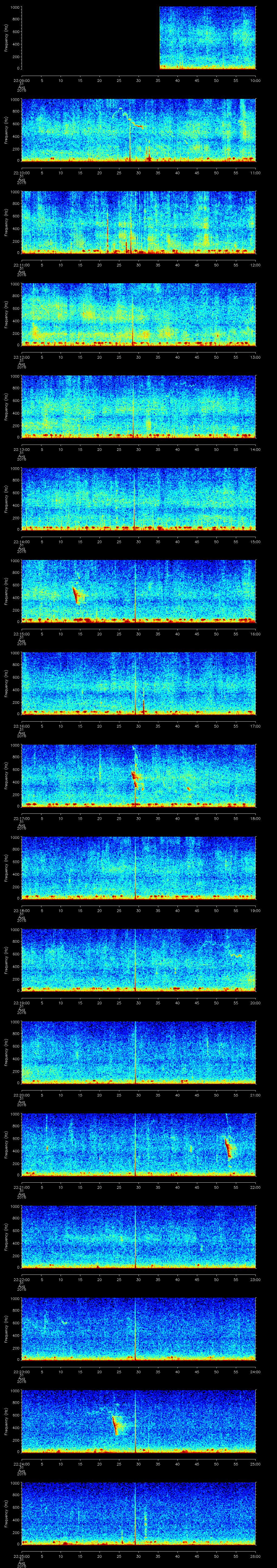Click the 22:17:00 start time label

click(21, 818)
